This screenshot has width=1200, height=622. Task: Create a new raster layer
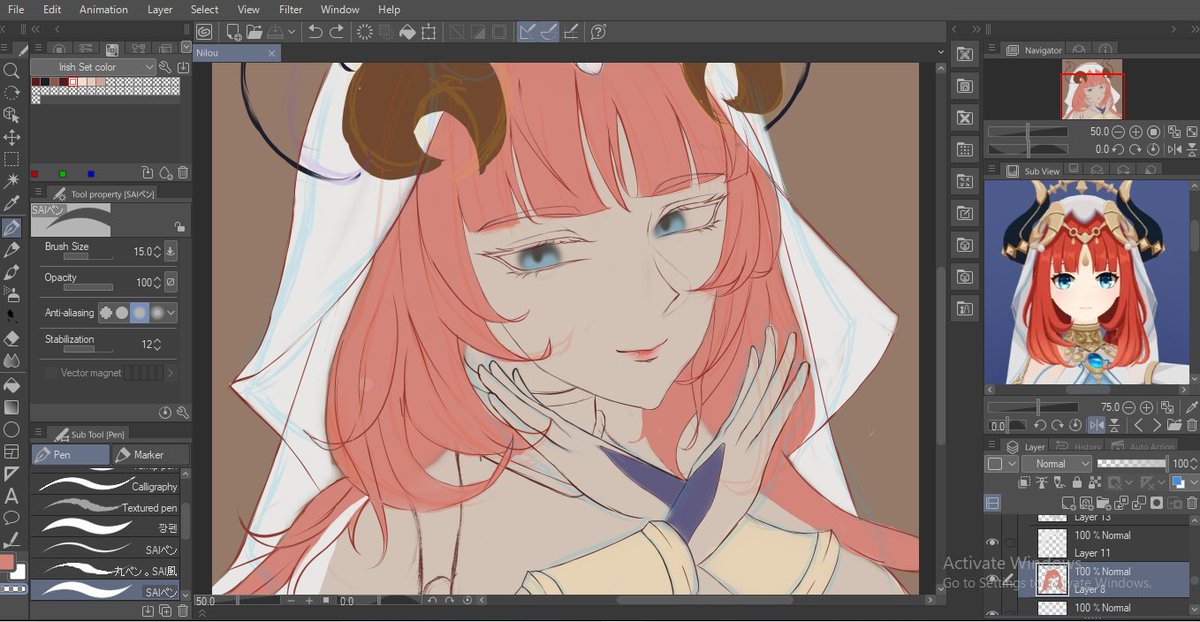(x=1068, y=502)
